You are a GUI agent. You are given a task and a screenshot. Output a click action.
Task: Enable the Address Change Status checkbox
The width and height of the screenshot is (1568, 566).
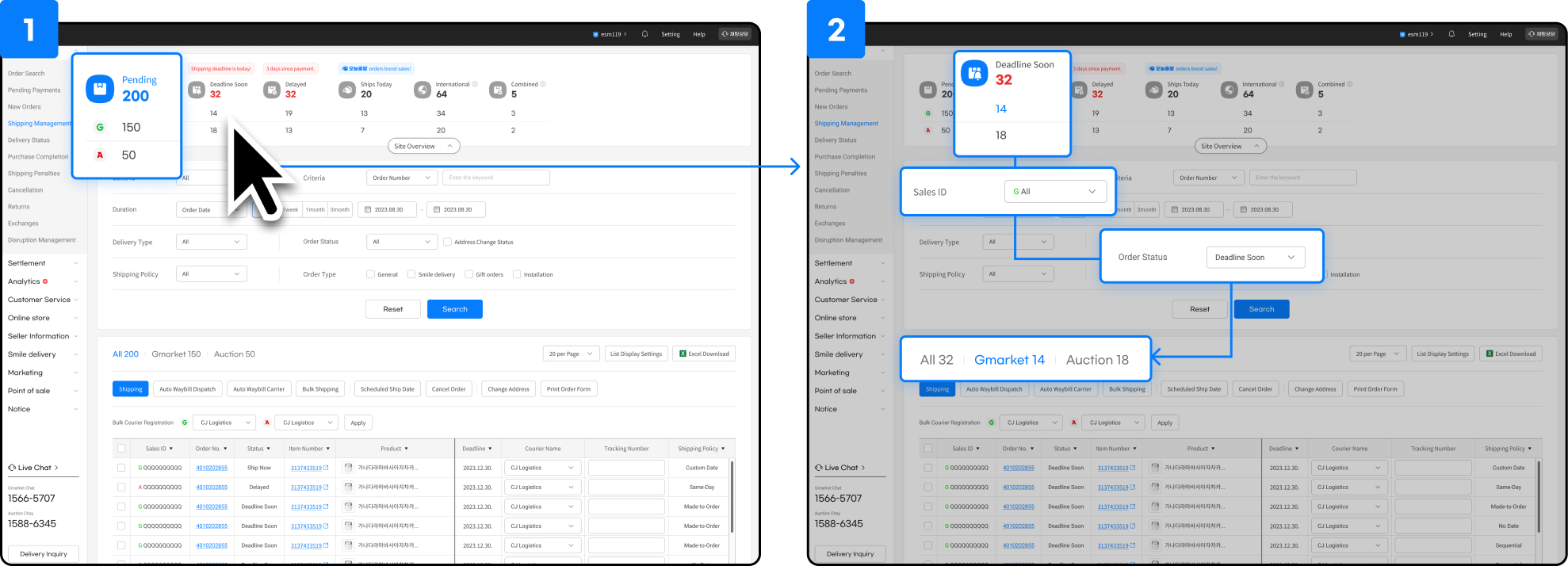[447, 242]
